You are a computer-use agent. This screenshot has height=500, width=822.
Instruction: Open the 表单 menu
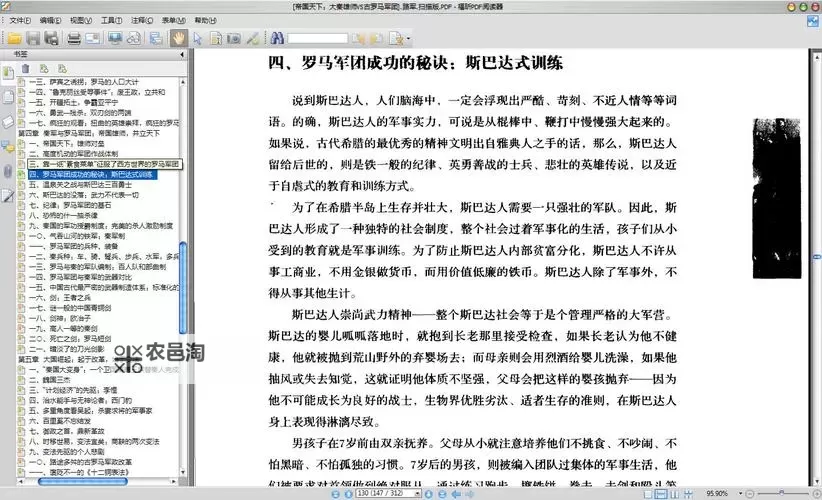pyautogui.click(x=174, y=20)
